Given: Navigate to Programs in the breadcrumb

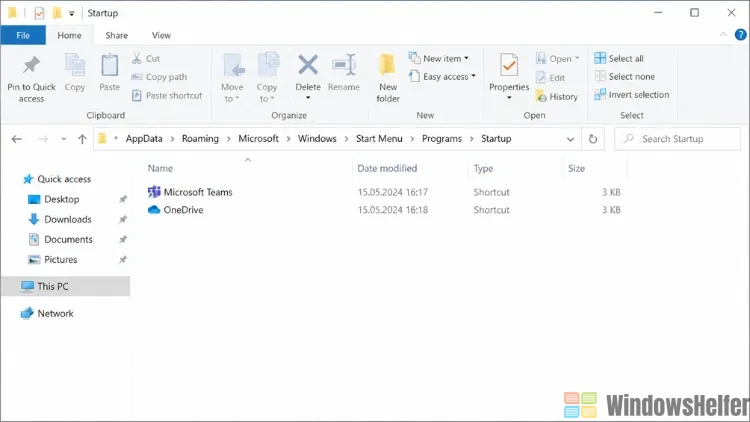Looking at the screenshot, I should [x=441, y=139].
